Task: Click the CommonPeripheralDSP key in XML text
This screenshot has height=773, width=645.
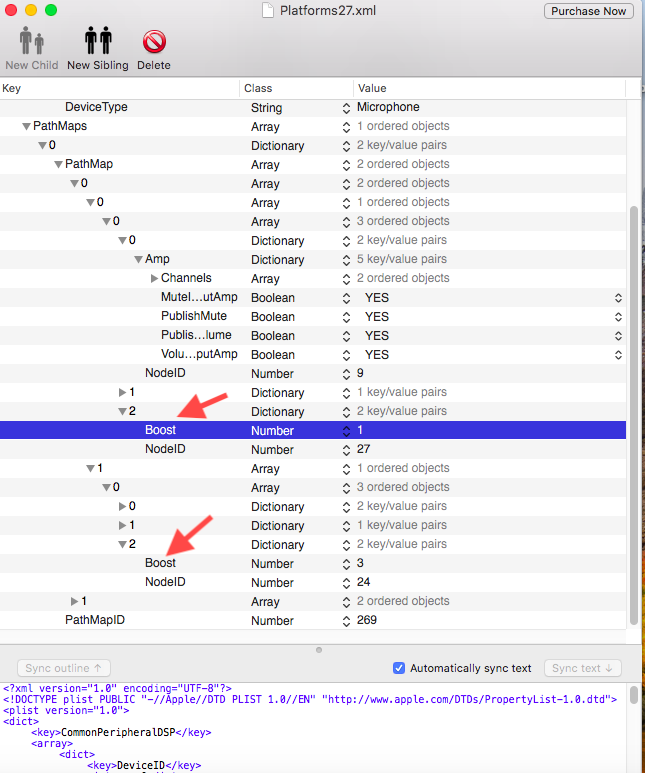Action: click(x=118, y=733)
